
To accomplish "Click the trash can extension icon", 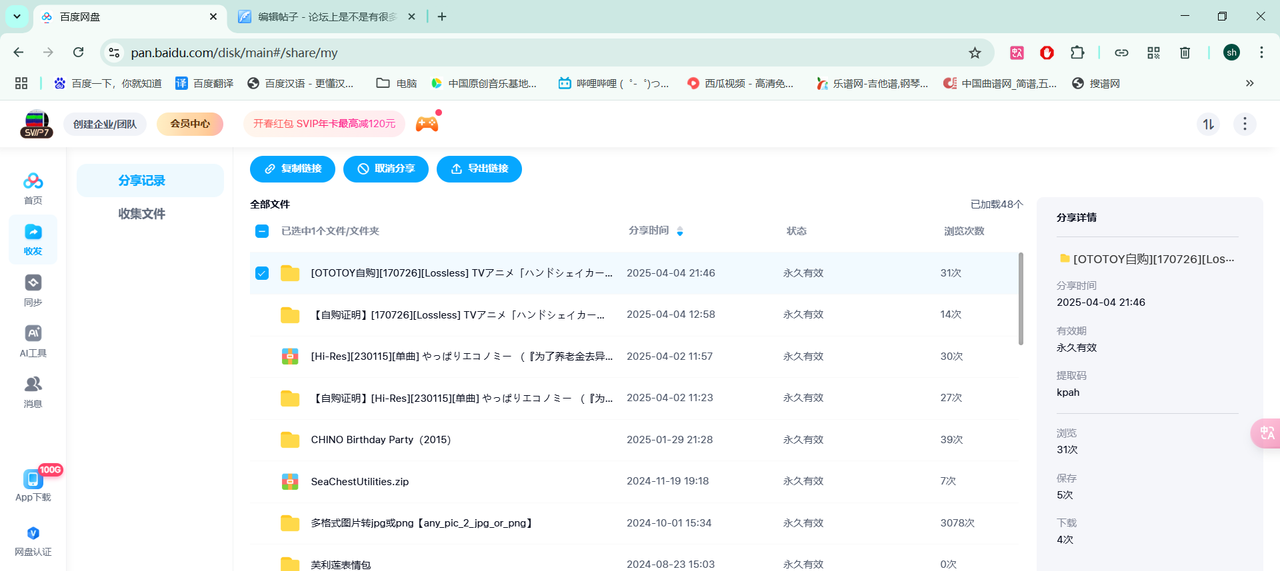I will tap(1185, 52).
